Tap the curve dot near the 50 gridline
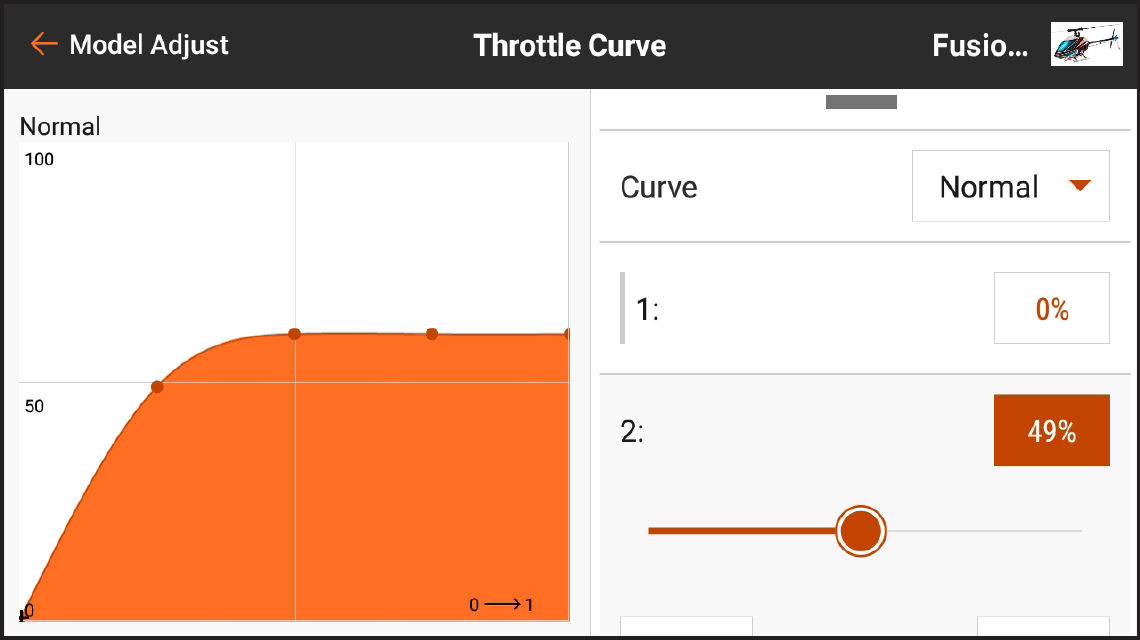 click(157, 387)
